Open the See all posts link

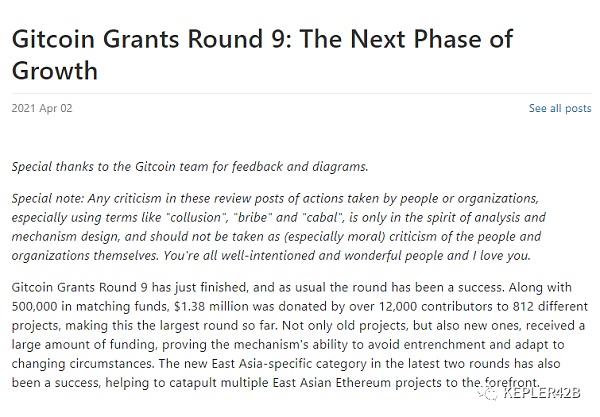tap(560, 108)
